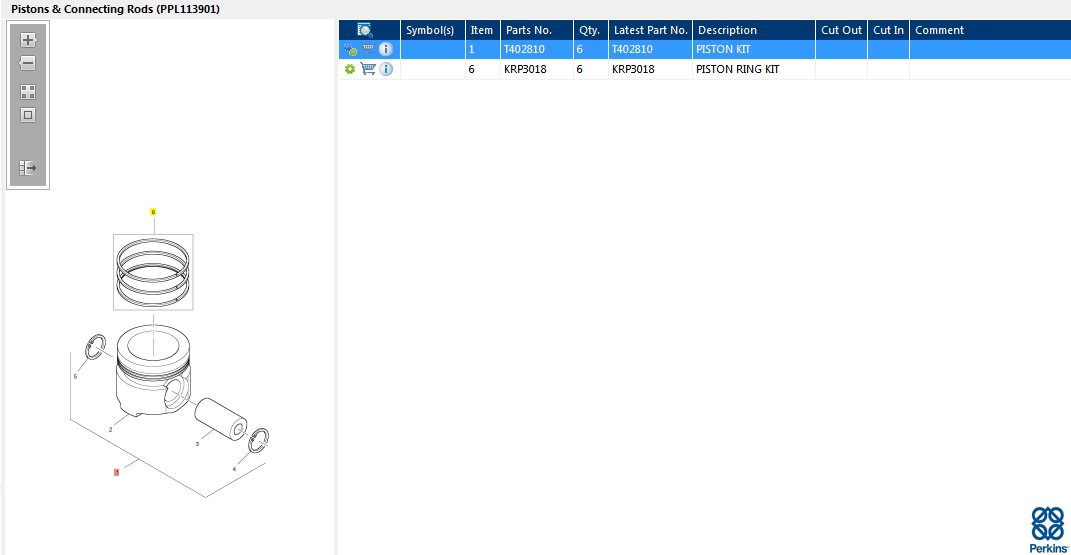1071x555 pixels.
Task: Sort by Qty. column header
Action: [x=591, y=30]
